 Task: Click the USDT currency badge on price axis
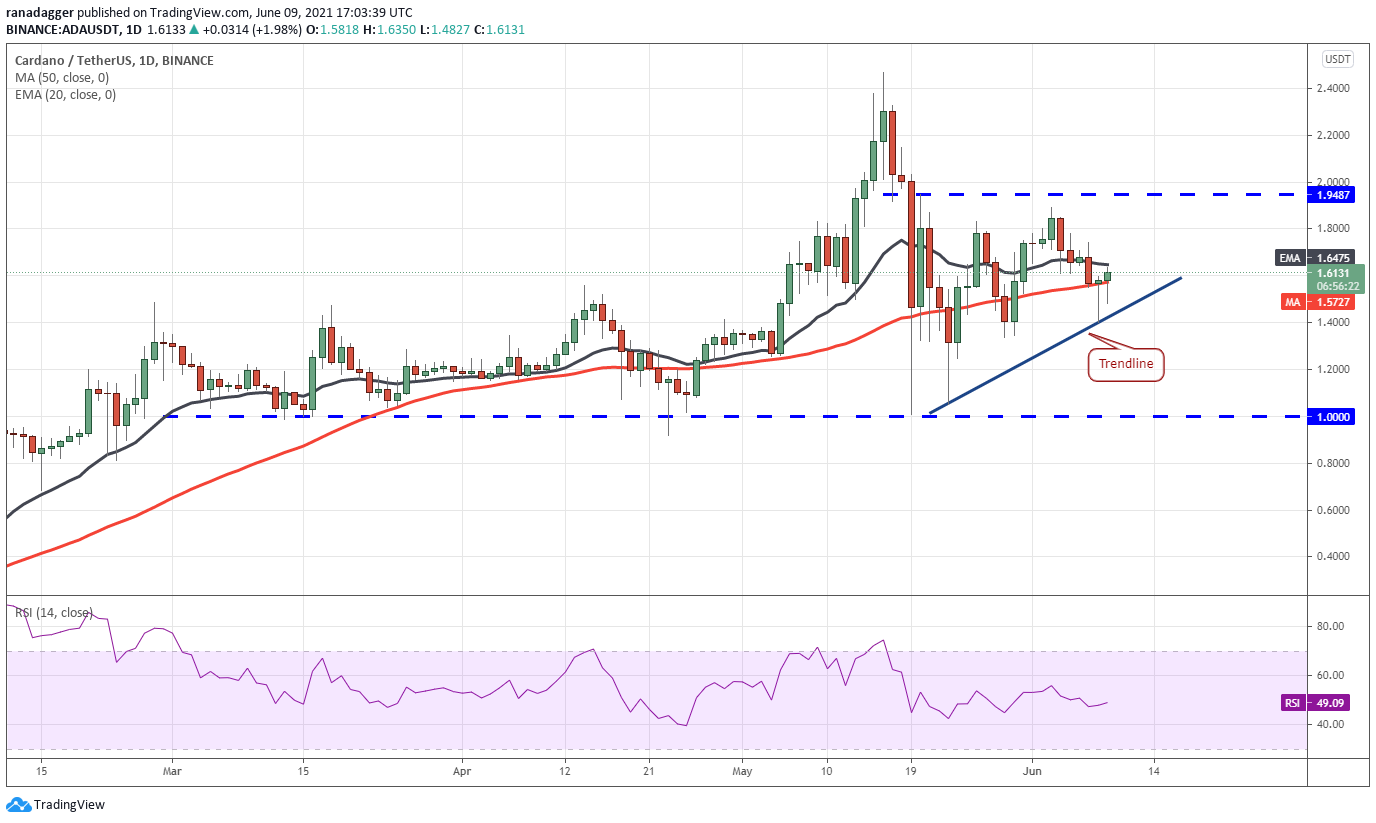point(1338,59)
